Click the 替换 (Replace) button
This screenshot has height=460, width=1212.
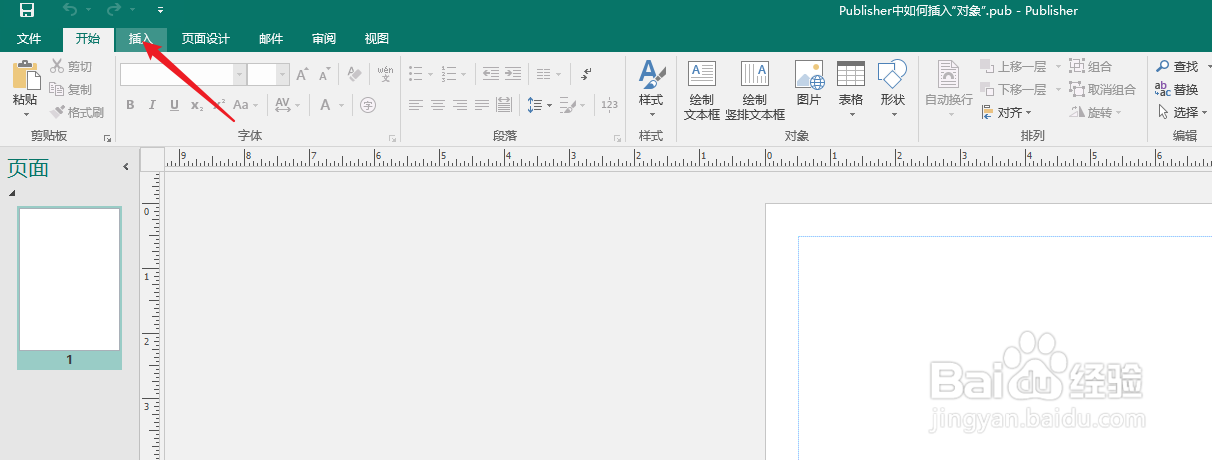pyautogui.click(x=1177, y=89)
